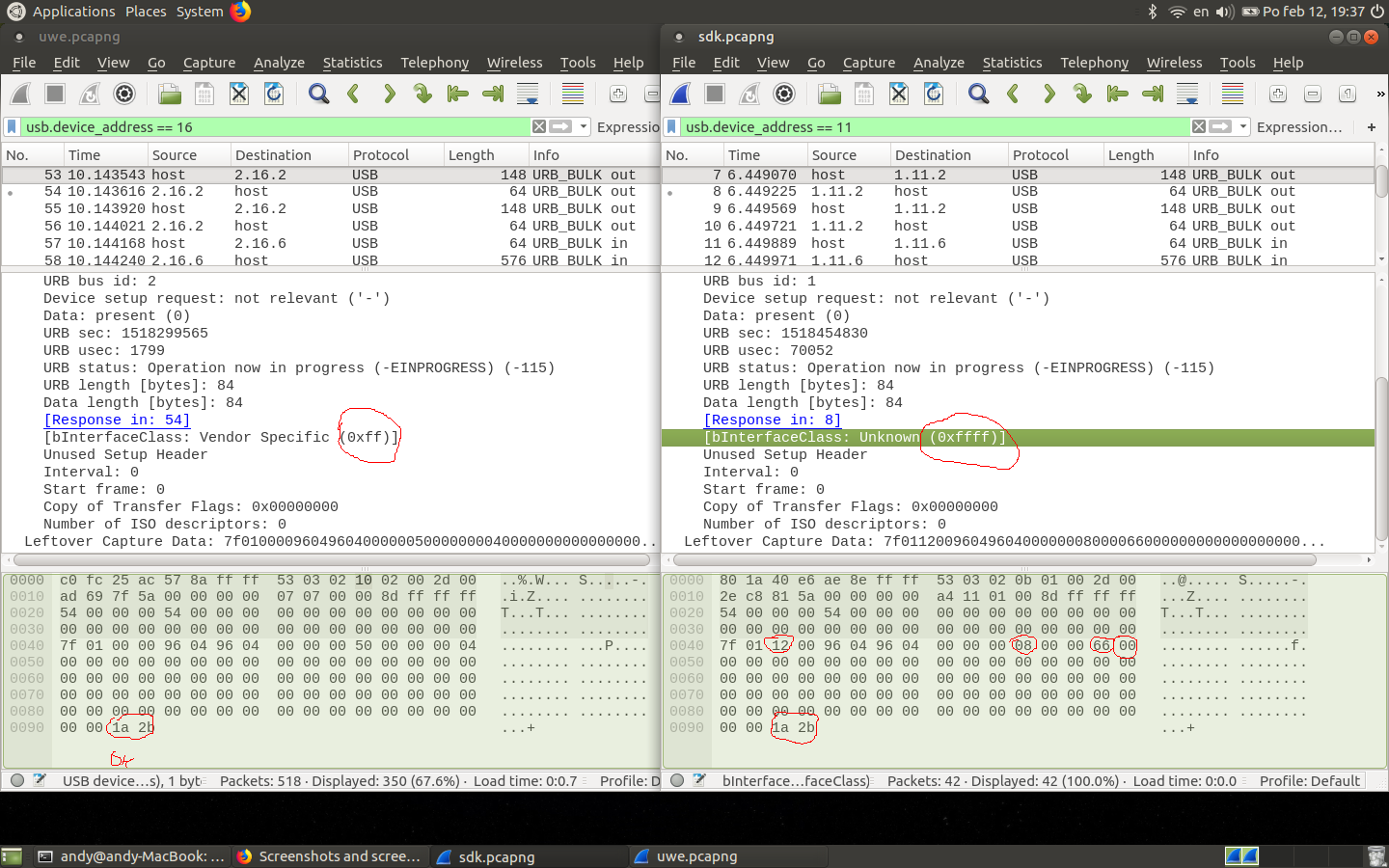This screenshot has height=868, width=1389.
Task: Edit the usb.device_address == 16 filter field
Action: pos(275,126)
